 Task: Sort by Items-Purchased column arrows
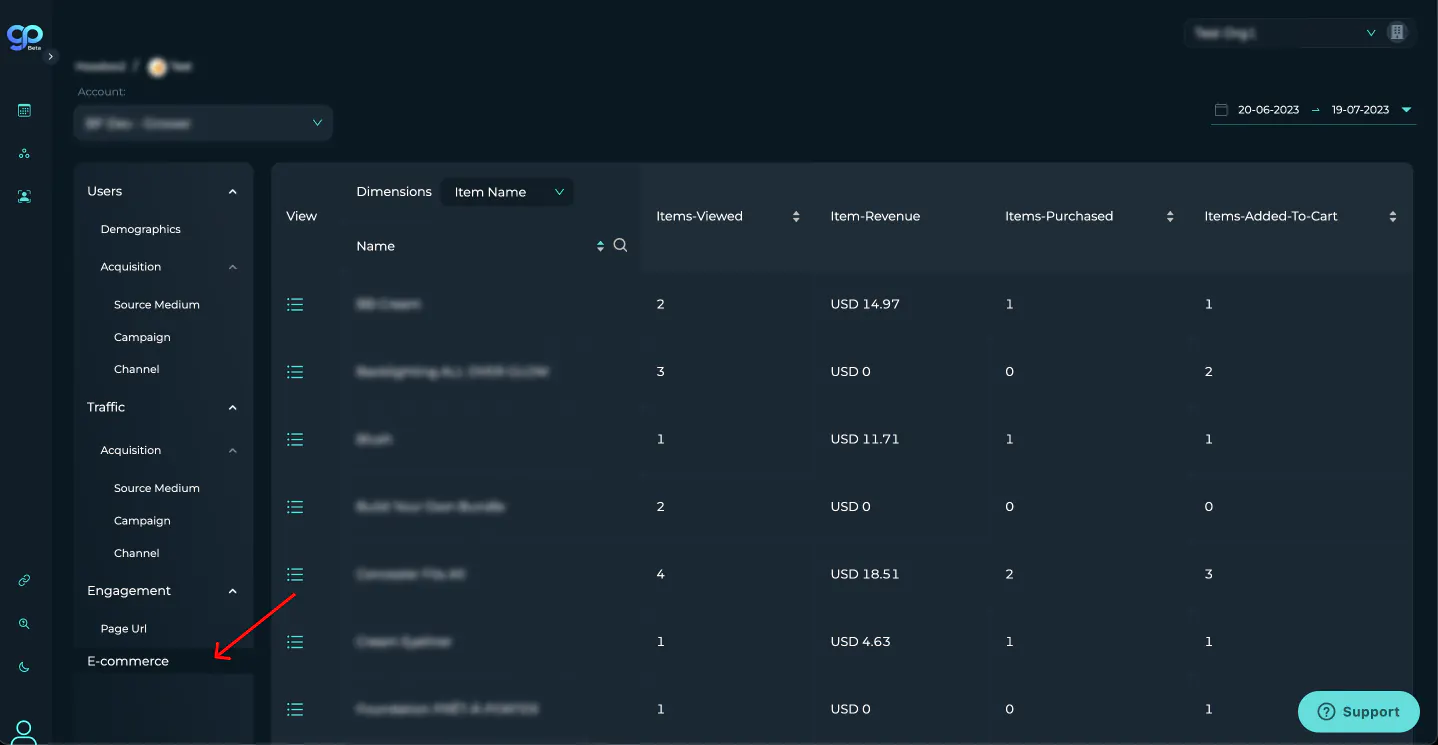coord(1170,216)
